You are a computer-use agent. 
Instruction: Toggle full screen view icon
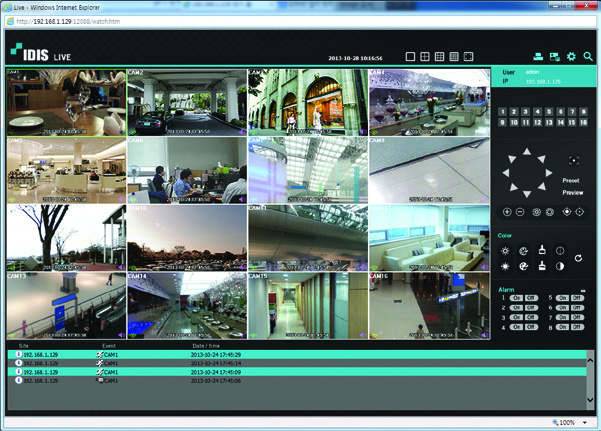coord(469,57)
